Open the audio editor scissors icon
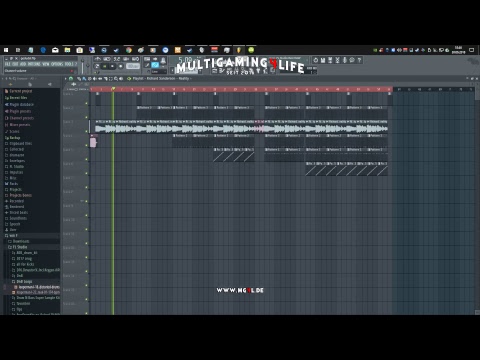This screenshot has height=360, width=480. [x=338, y=60]
